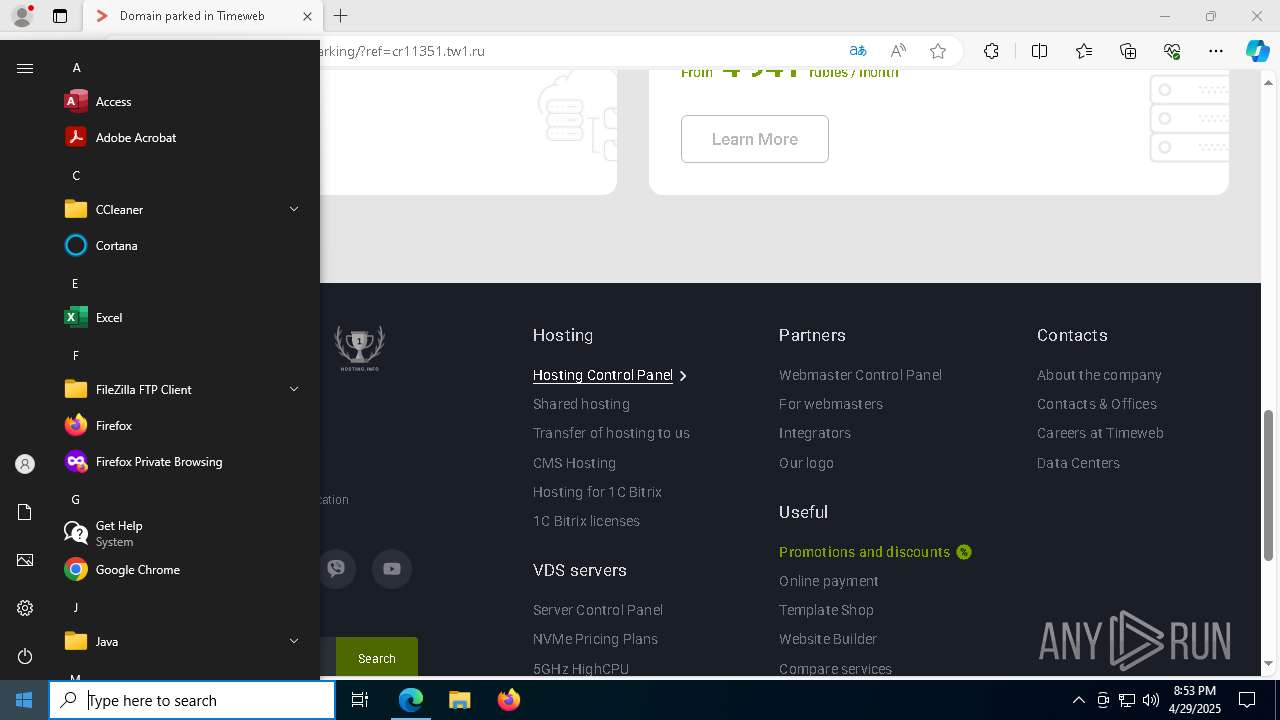1280x720 pixels.
Task: Open Online payment link
Action: 829,581
